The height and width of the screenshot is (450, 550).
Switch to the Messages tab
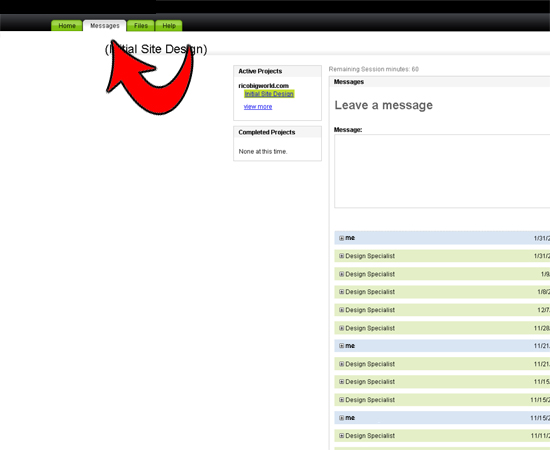click(105, 26)
